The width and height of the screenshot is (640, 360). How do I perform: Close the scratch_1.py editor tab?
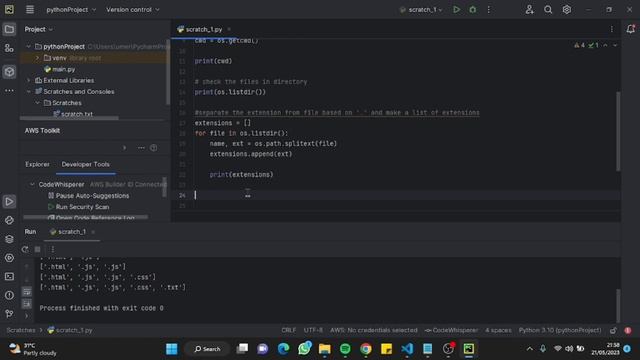(x=229, y=29)
